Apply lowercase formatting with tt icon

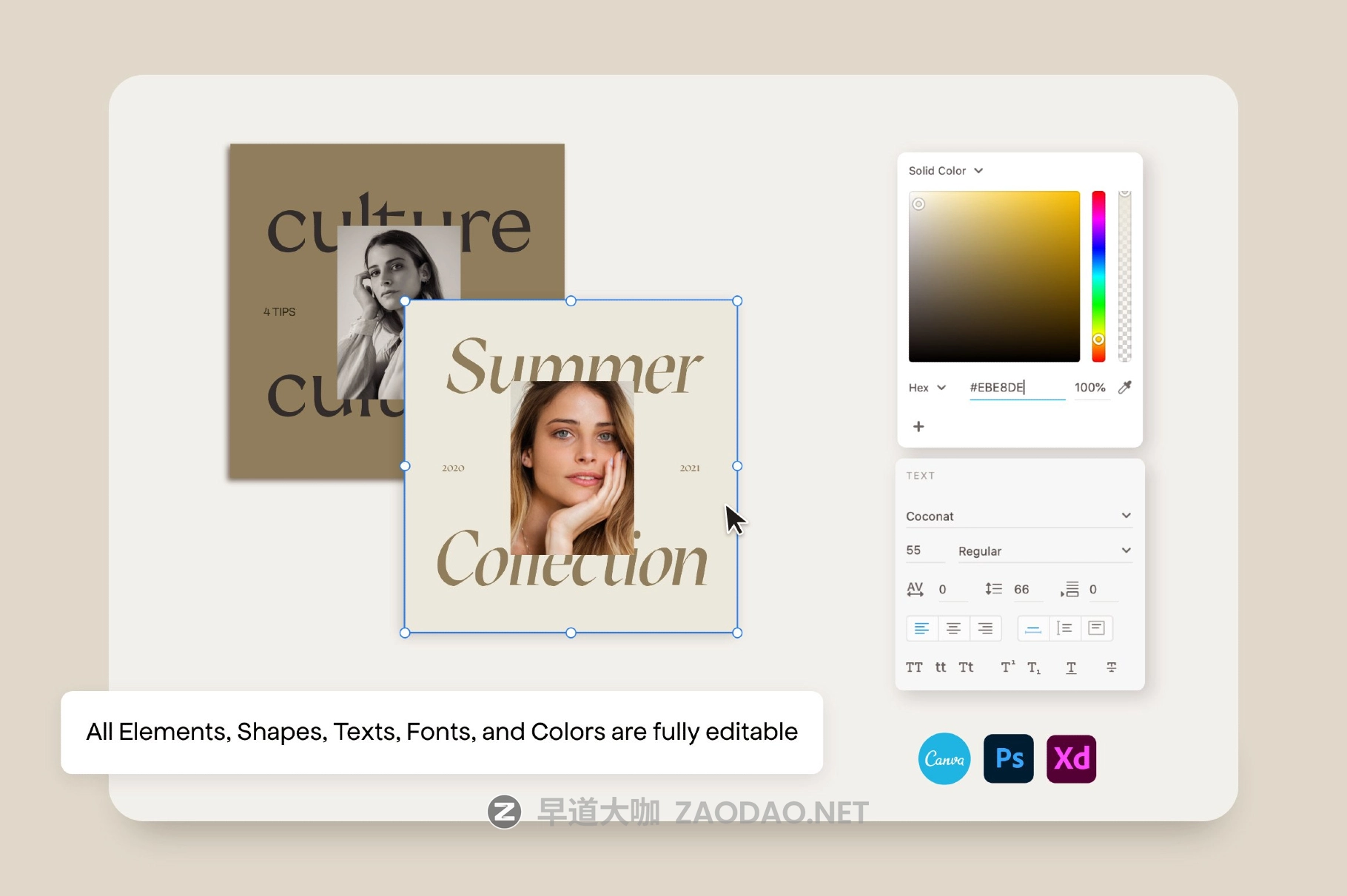[x=940, y=667]
